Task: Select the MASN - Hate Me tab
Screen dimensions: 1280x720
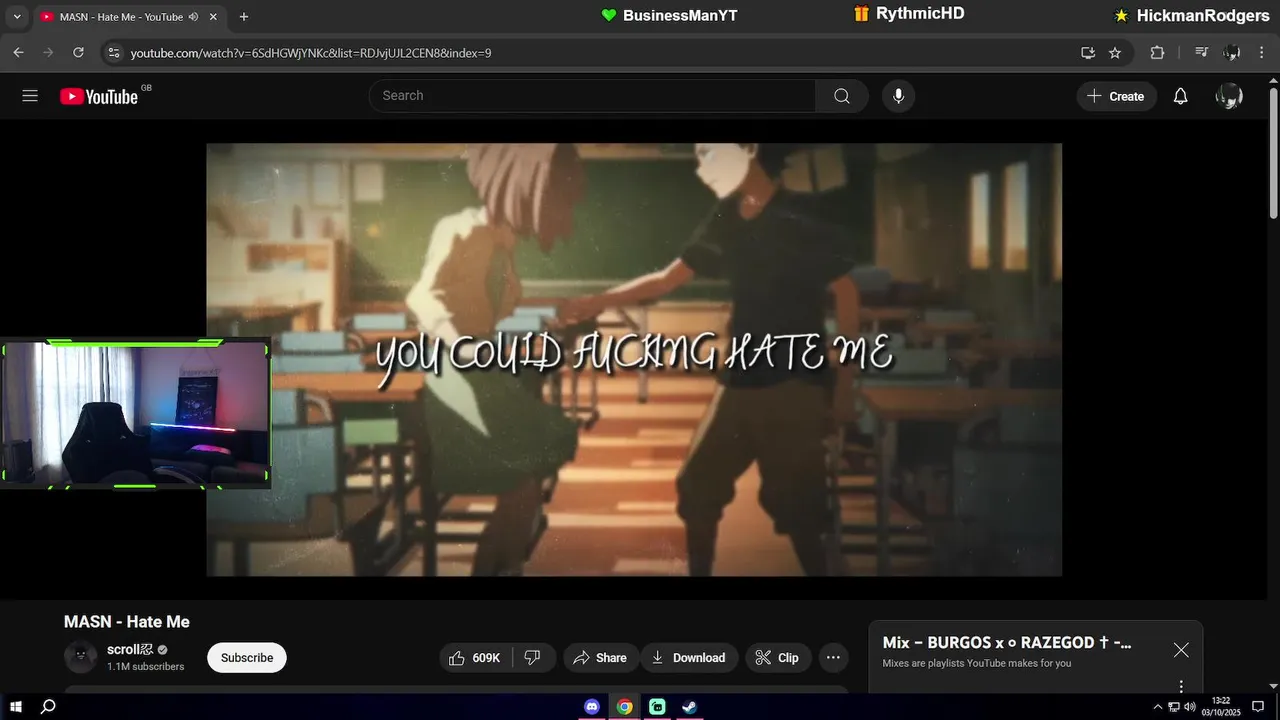Action: tap(120, 17)
